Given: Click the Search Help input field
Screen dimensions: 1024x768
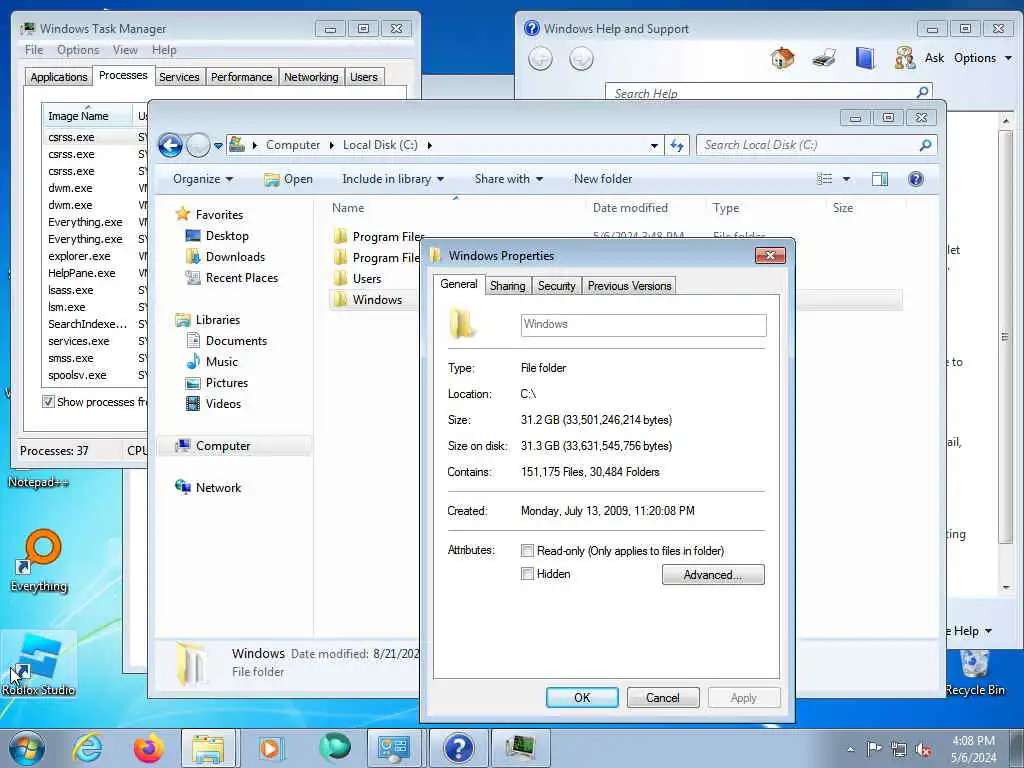Looking at the screenshot, I should click(x=761, y=93).
